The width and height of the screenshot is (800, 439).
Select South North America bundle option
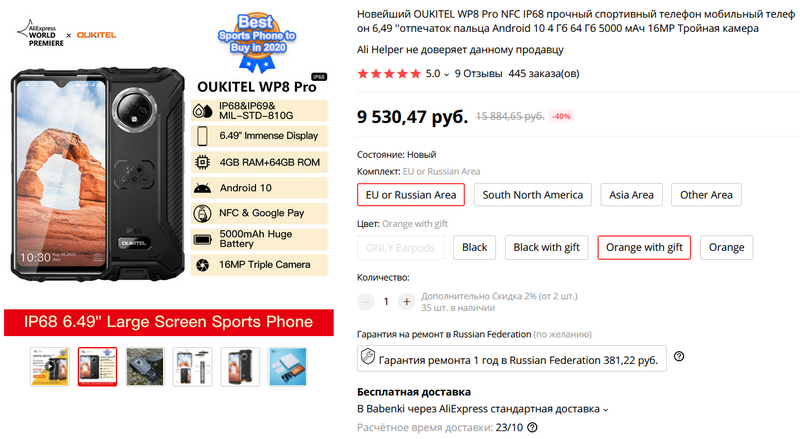pos(533,194)
